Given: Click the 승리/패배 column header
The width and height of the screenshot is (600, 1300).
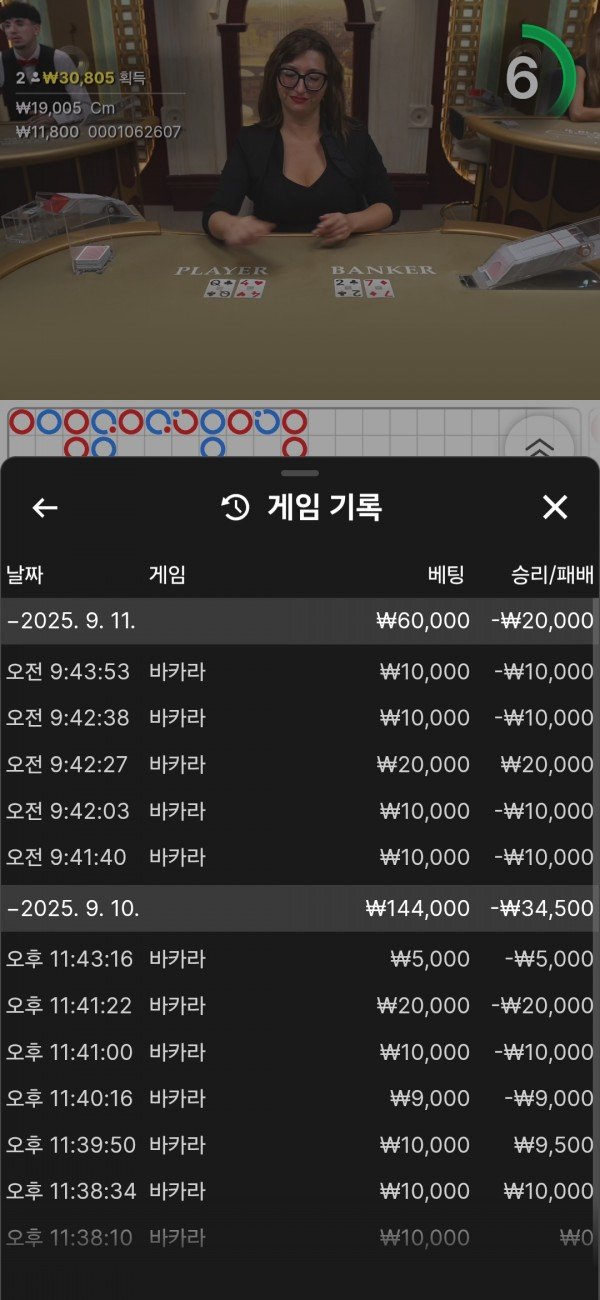Looking at the screenshot, I should 552,575.
